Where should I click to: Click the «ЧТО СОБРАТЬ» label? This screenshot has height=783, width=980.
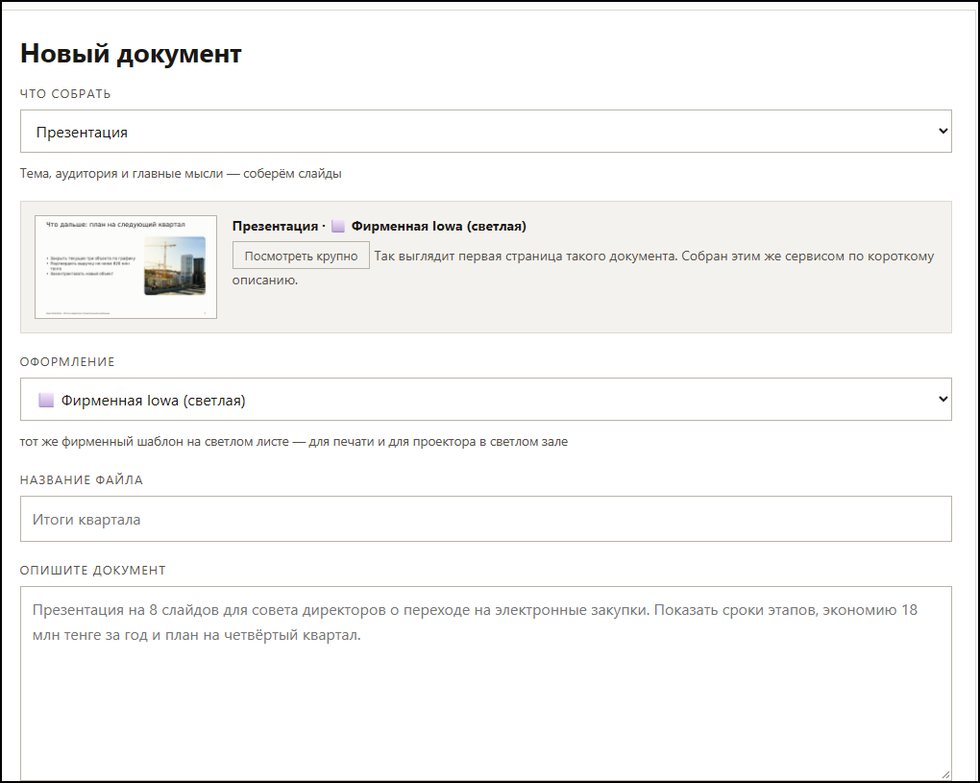(x=65, y=94)
